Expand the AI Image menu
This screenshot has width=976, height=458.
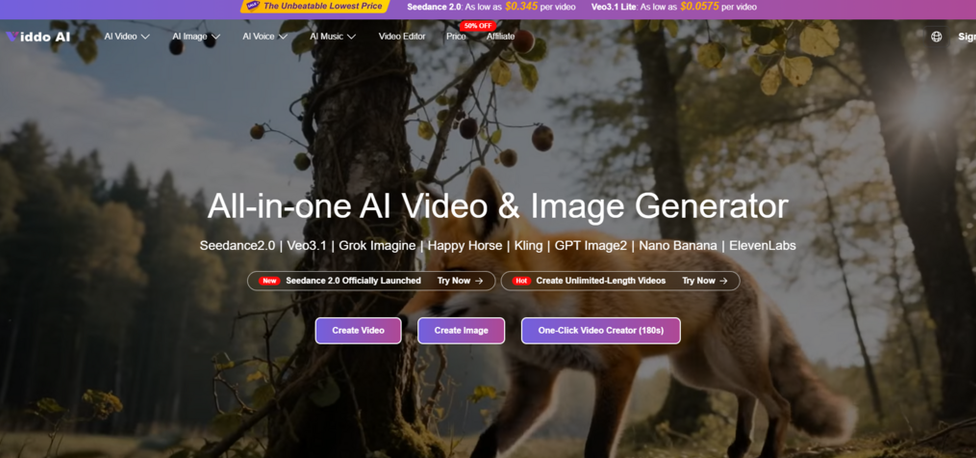195,37
